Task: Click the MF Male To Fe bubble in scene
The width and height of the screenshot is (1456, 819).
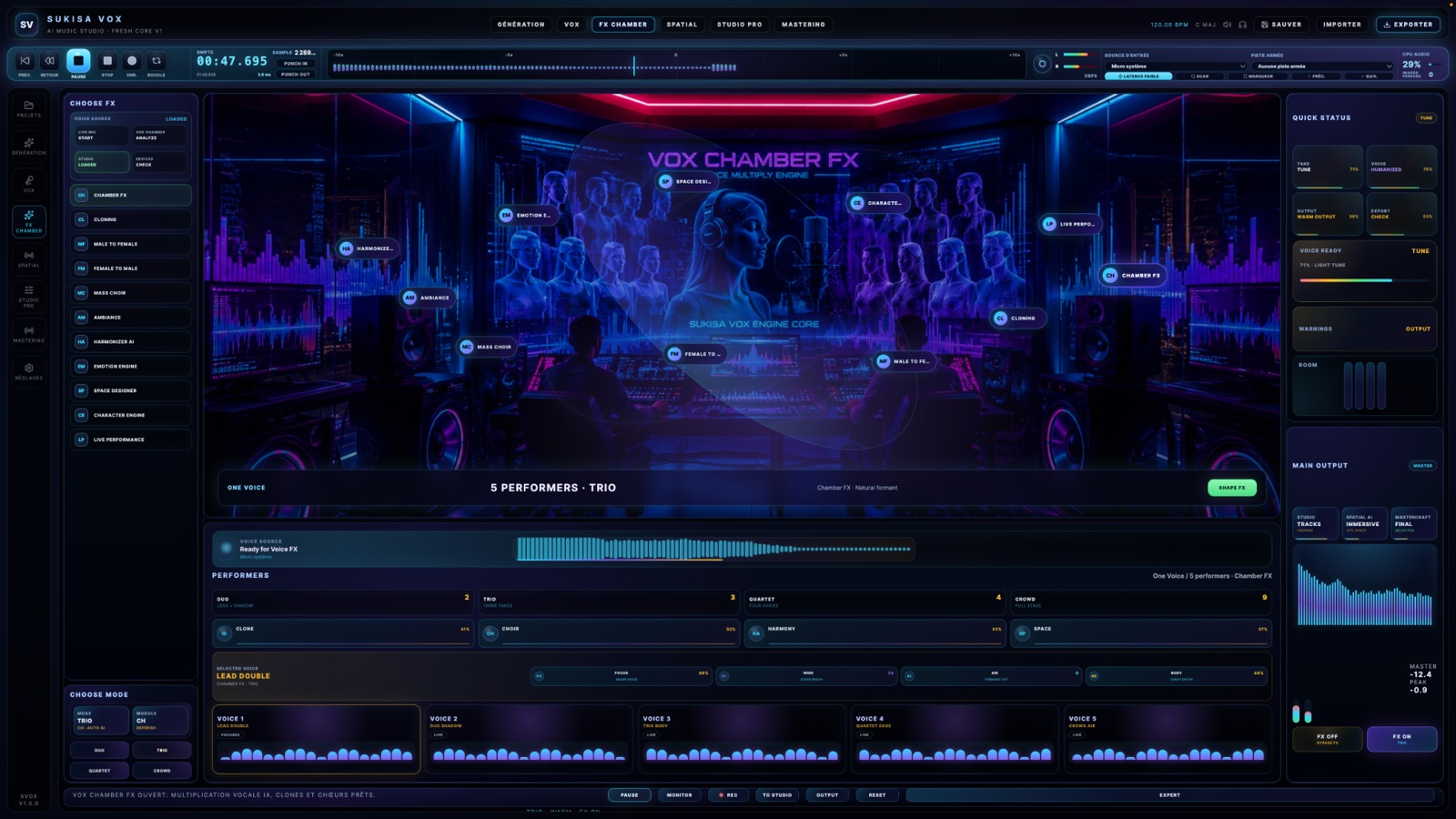Action: click(x=904, y=361)
